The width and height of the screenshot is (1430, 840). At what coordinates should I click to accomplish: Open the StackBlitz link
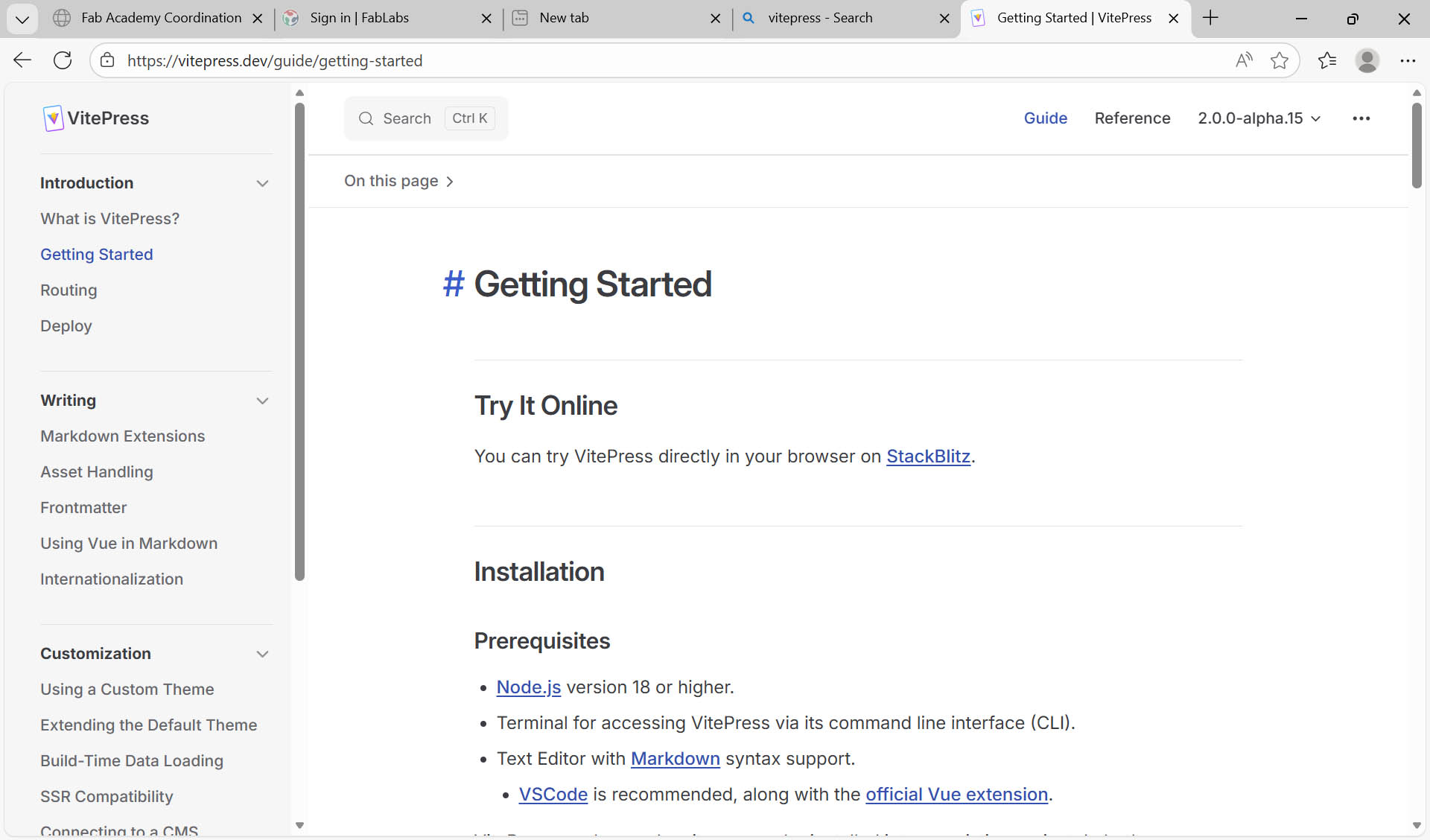928,456
